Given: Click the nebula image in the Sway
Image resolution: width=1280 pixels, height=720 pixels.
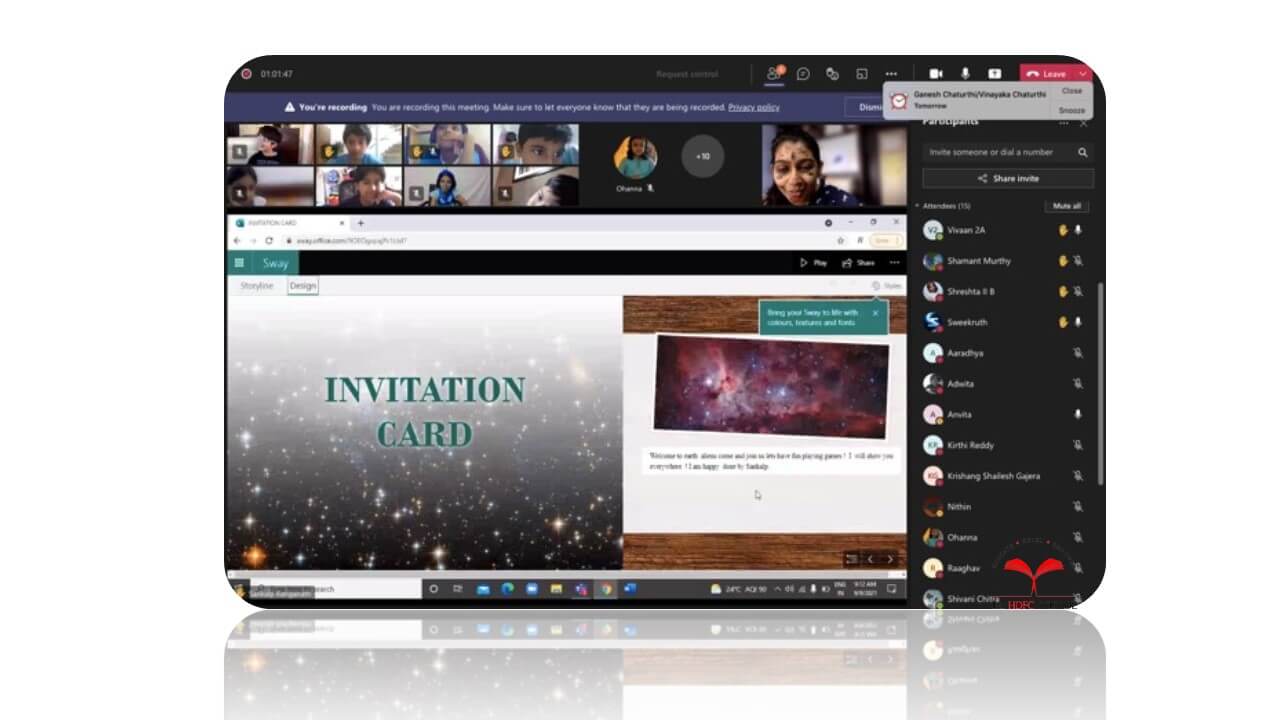Looking at the screenshot, I should [770, 386].
